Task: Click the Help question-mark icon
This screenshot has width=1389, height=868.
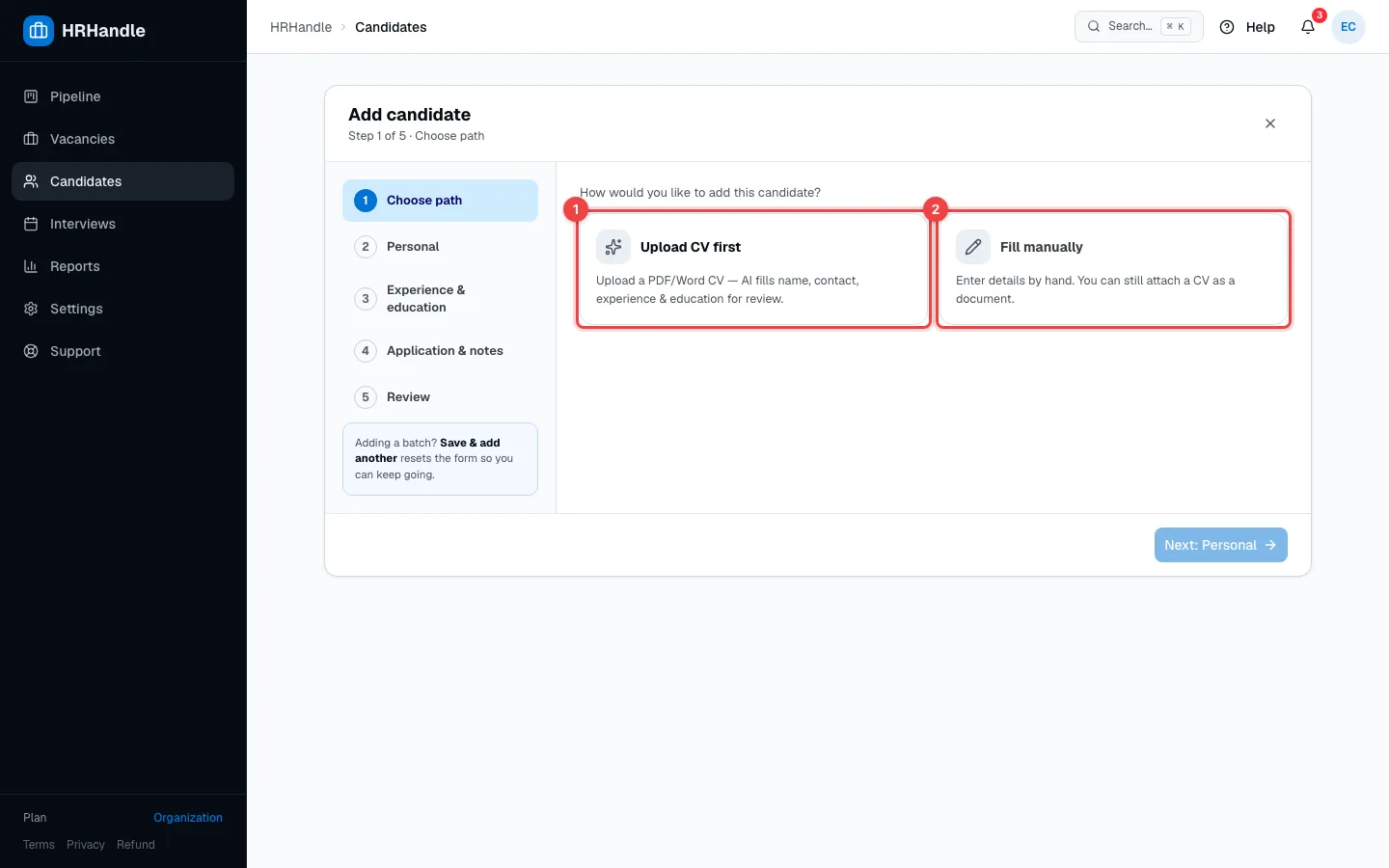Action: 1227,27
